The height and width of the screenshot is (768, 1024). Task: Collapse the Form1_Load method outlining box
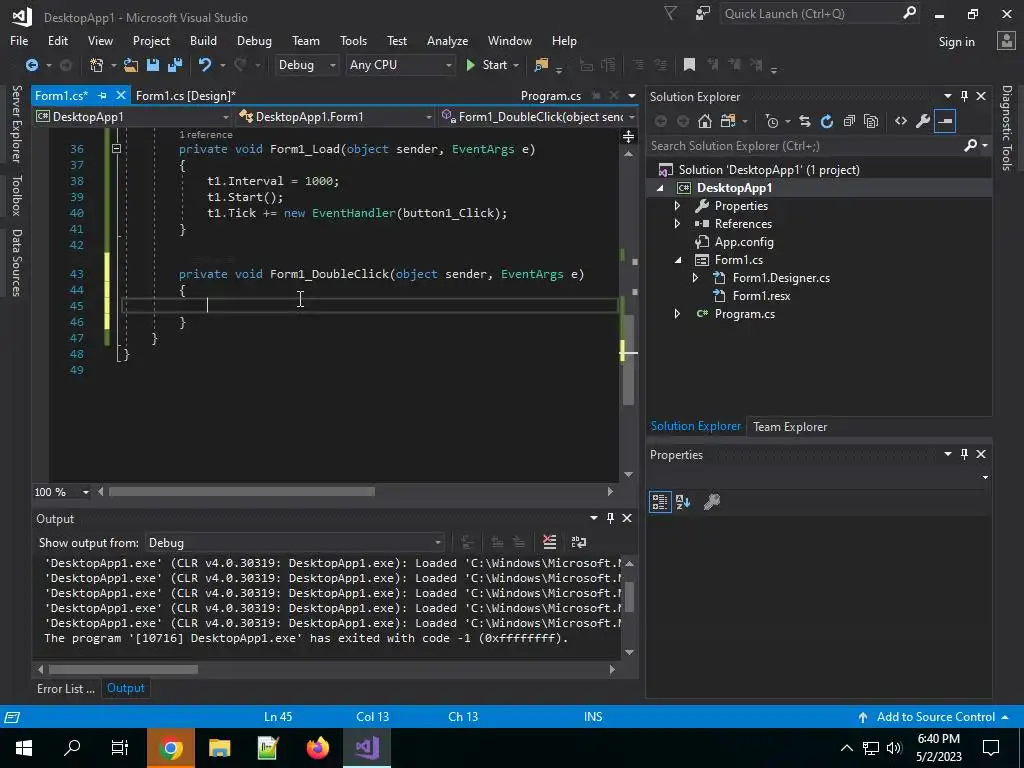(x=116, y=149)
